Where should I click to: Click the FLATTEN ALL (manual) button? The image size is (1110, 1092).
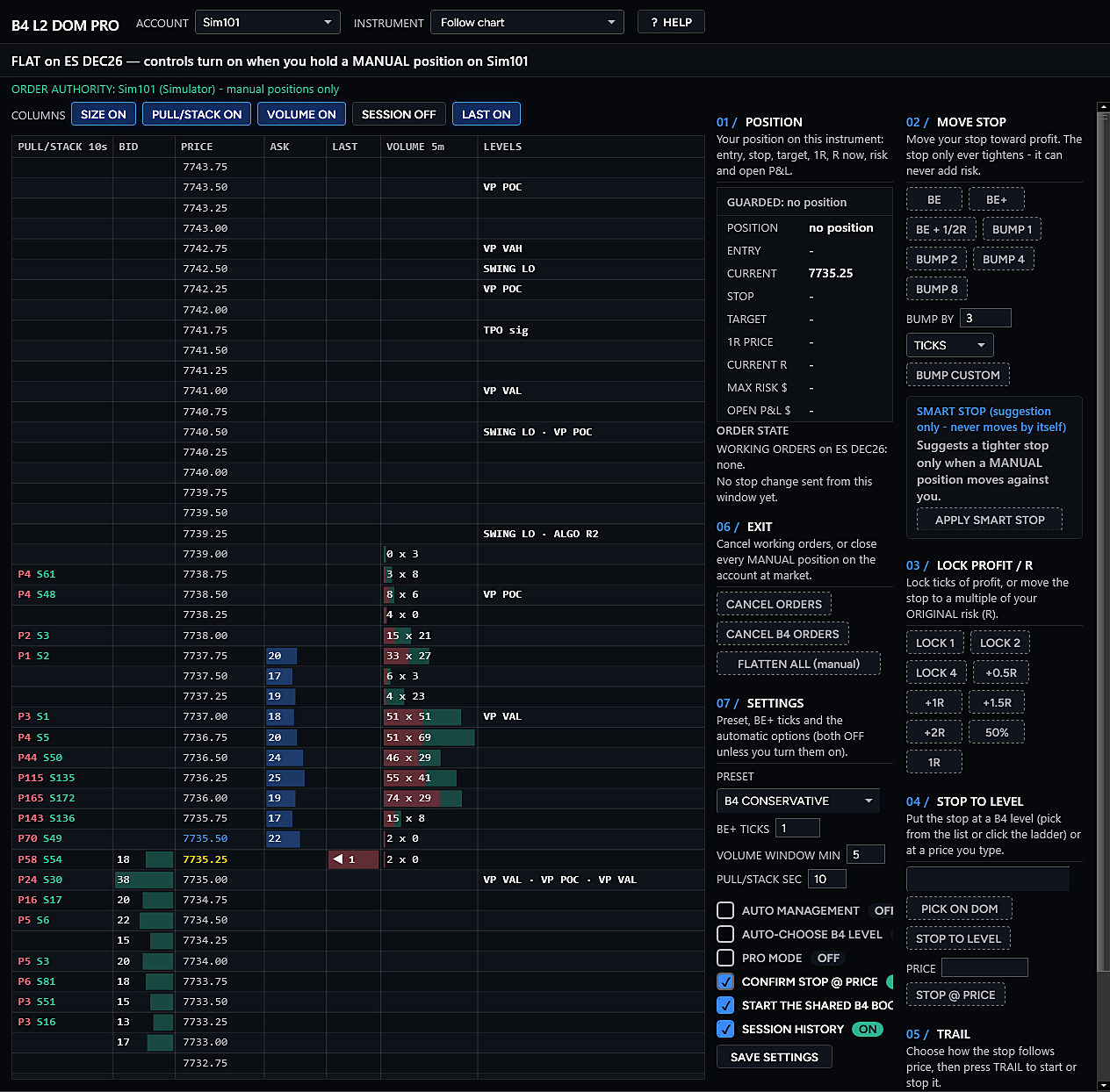[799, 664]
